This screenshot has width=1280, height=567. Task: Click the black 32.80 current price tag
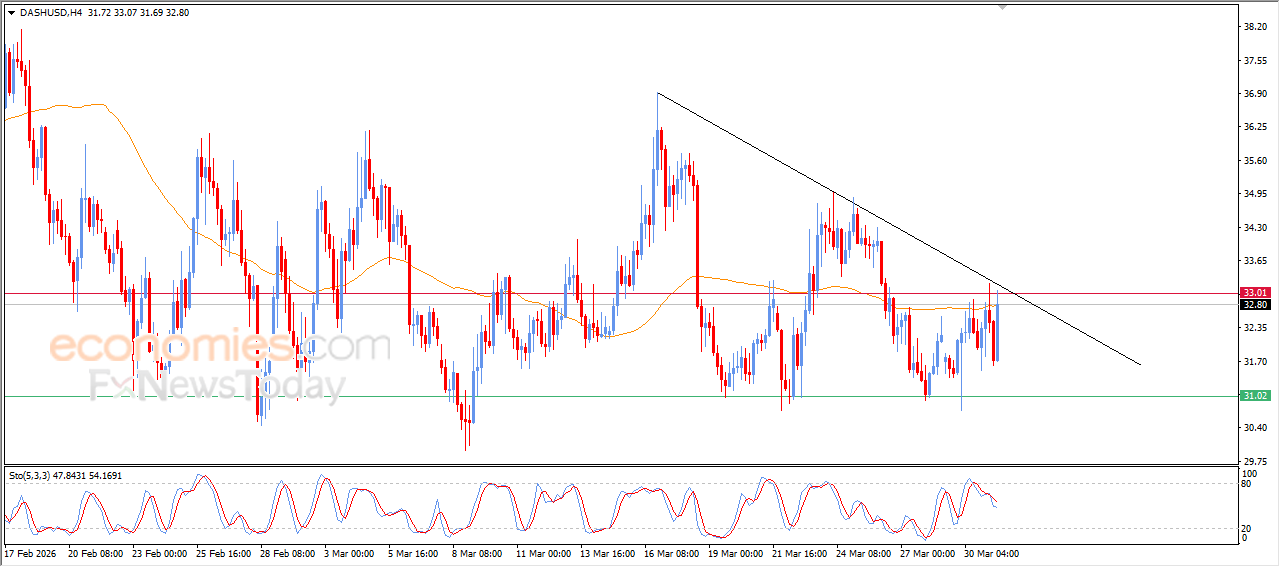(x=1254, y=304)
